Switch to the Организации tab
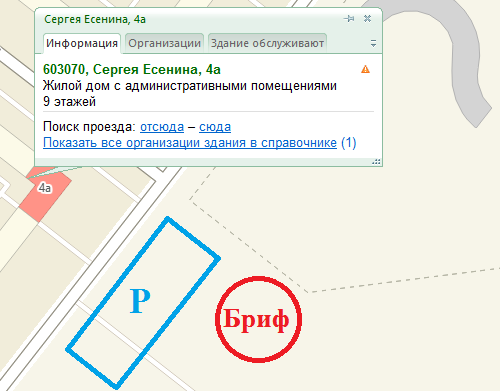Viewport: 500px width, 391px height. point(164,43)
